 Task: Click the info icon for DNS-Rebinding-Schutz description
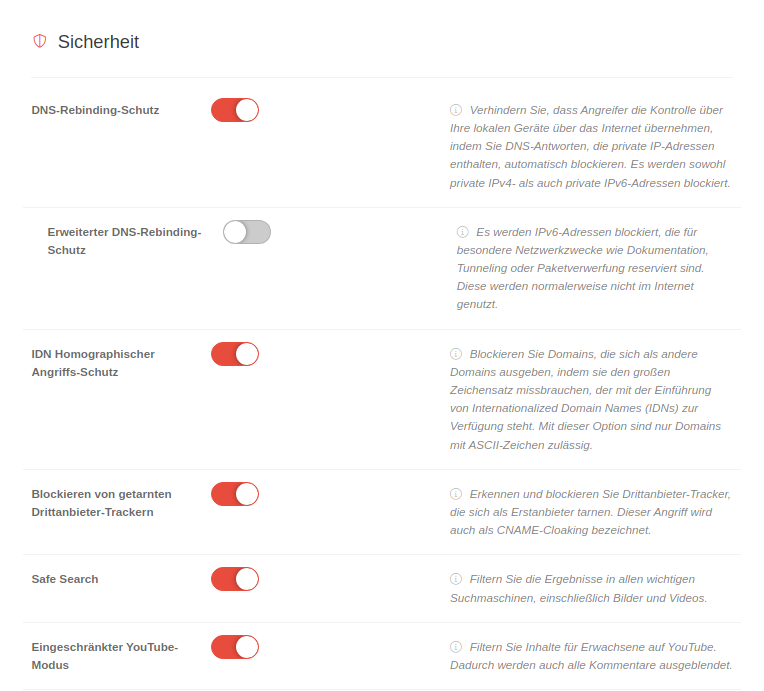point(456,110)
